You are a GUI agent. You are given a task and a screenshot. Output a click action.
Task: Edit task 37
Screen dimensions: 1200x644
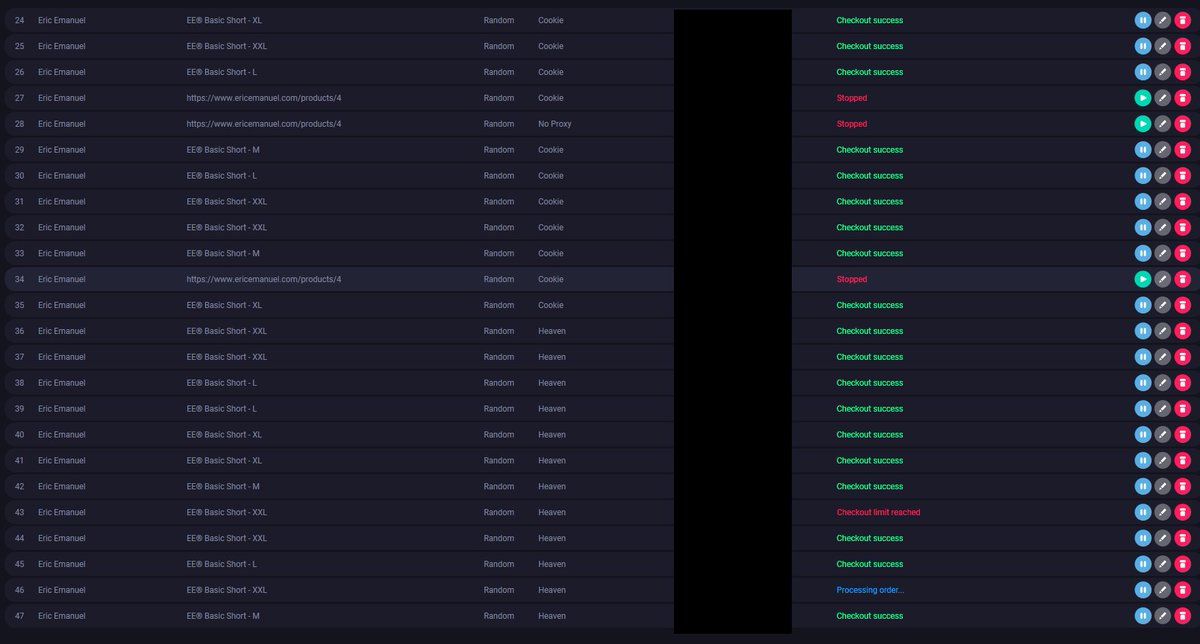coord(1162,357)
